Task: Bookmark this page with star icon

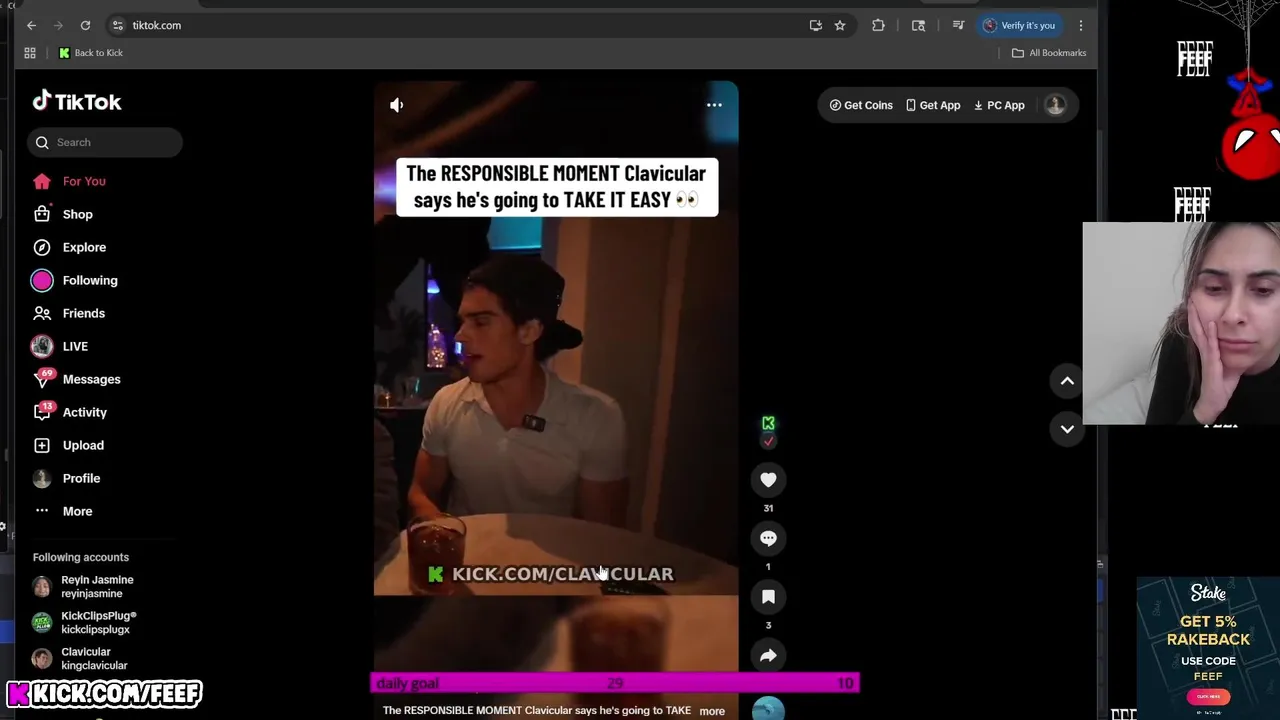Action: point(840,25)
